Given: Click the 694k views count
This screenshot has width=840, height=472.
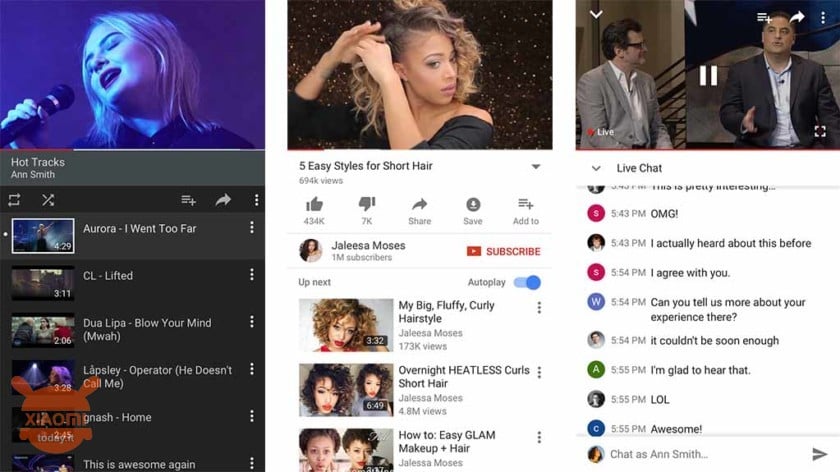Looking at the screenshot, I should [x=321, y=181].
